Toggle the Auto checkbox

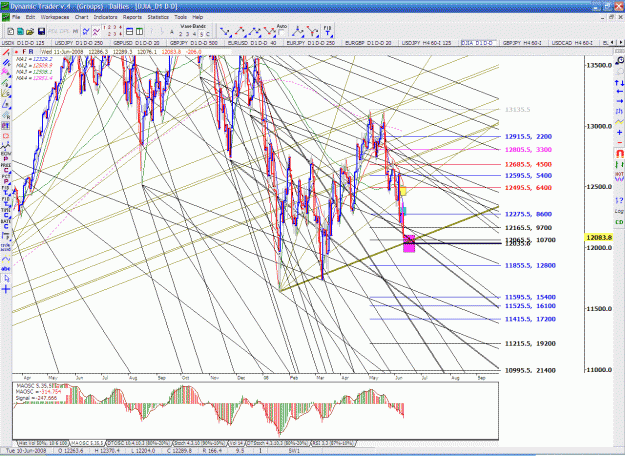pos(281,33)
